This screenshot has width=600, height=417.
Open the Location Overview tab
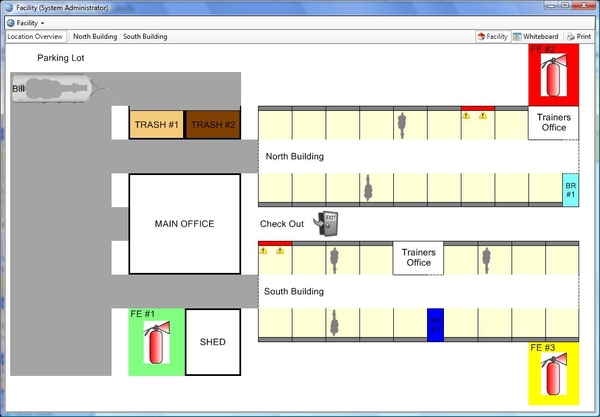[x=36, y=36]
